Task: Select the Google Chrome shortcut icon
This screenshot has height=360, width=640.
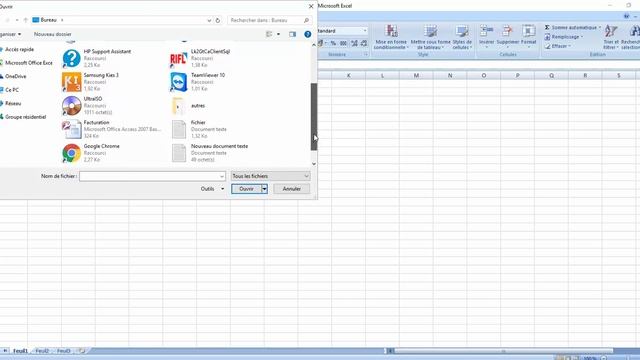Action: point(71,153)
